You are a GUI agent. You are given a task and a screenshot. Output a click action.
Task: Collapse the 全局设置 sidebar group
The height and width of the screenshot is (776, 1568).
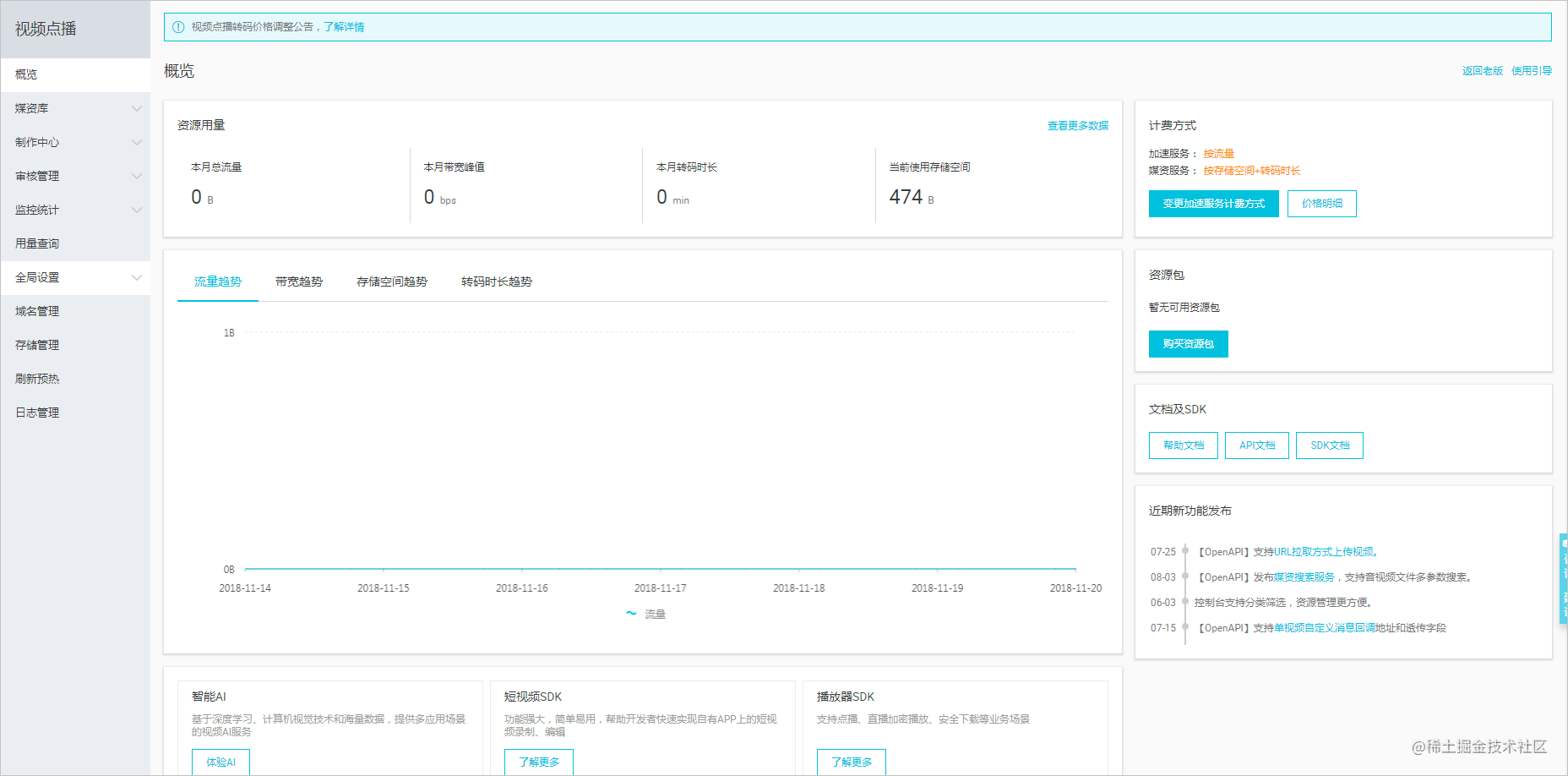pos(136,277)
